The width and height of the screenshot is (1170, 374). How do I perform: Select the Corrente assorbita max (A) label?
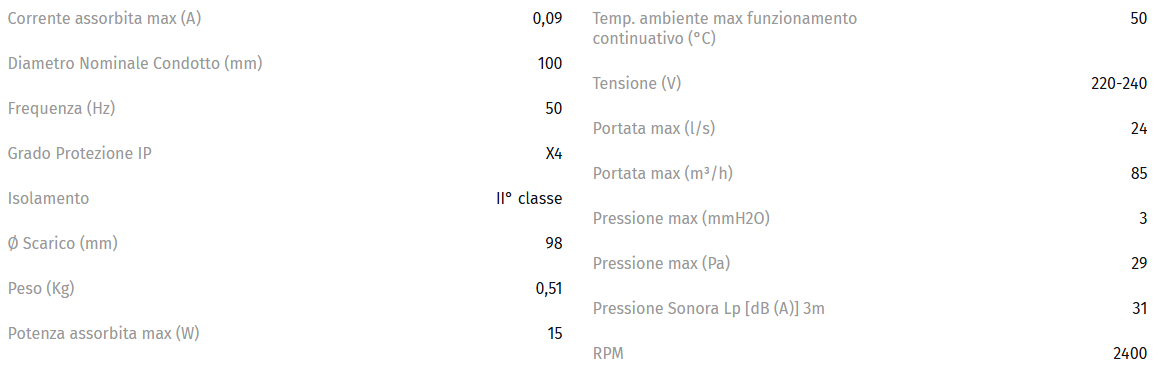click(104, 19)
